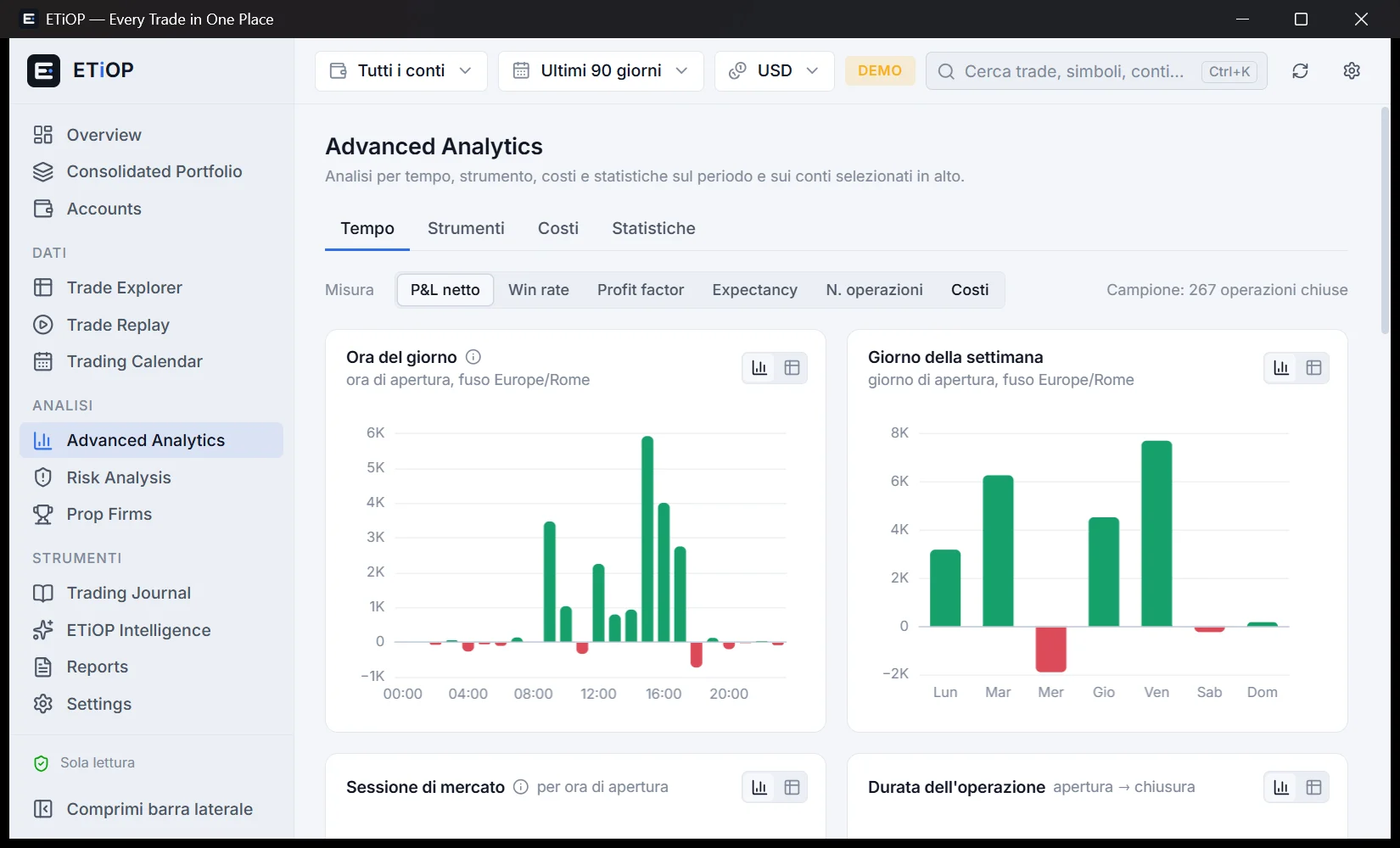
Task: Open Trading Calendar
Action: pos(151,361)
